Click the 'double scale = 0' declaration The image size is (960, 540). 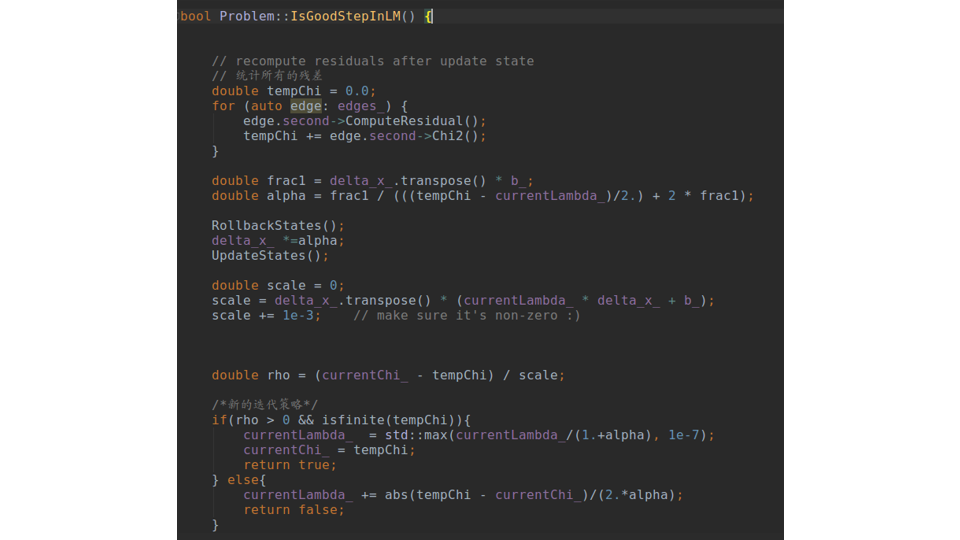pyautogui.click(x=274, y=285)
